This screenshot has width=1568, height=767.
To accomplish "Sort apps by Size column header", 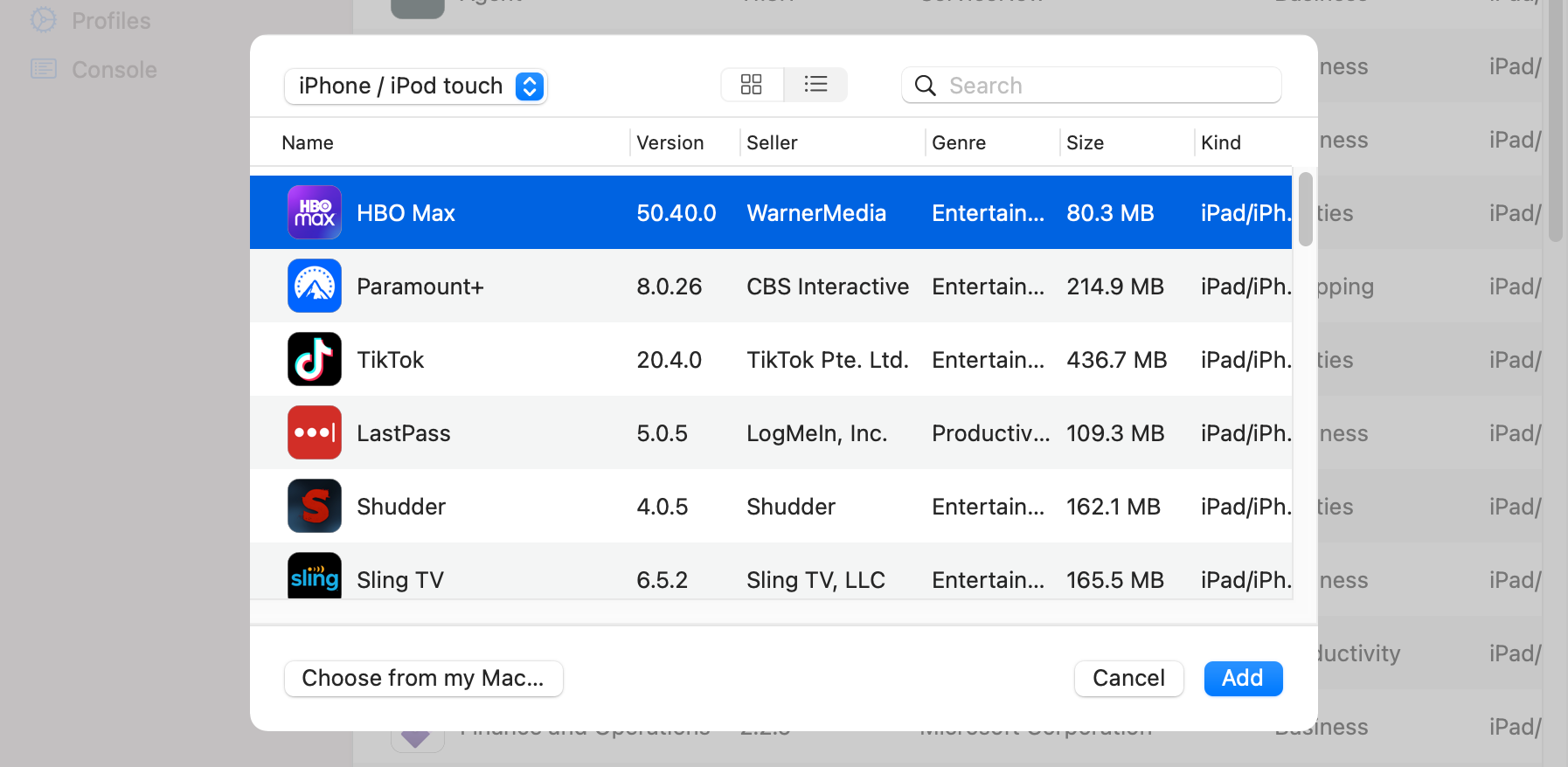I will (x=1085, y=142).
